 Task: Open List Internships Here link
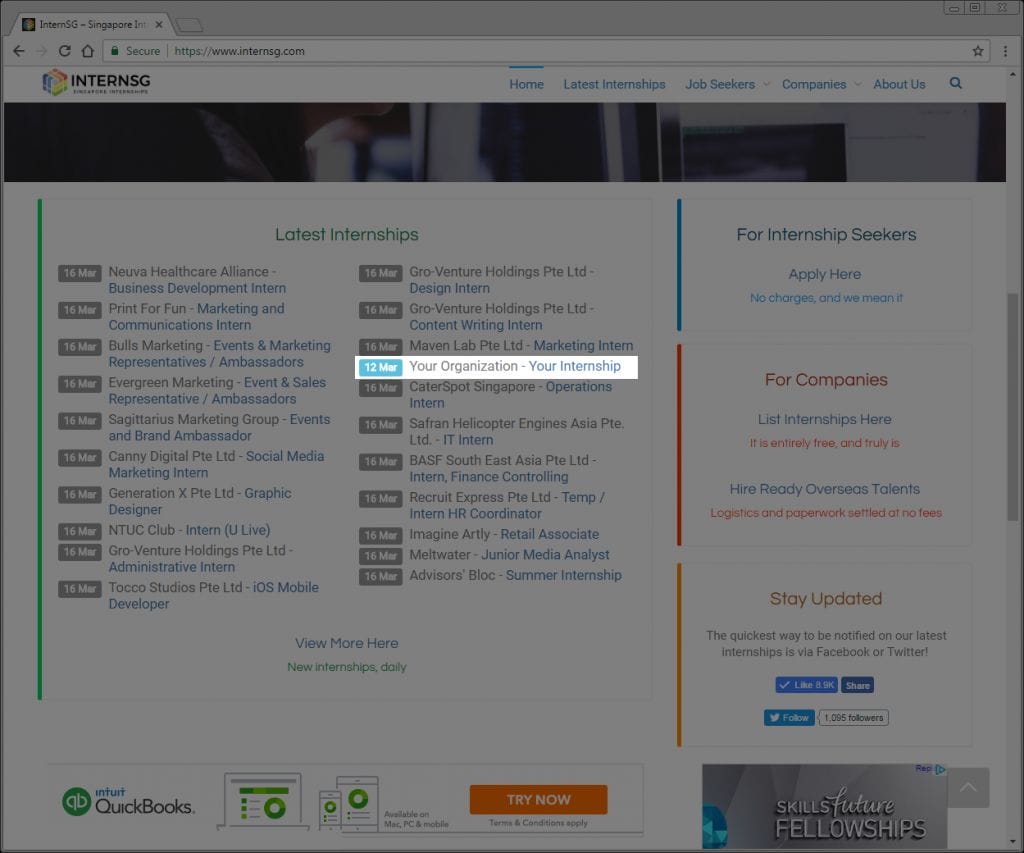coord(824,419)
